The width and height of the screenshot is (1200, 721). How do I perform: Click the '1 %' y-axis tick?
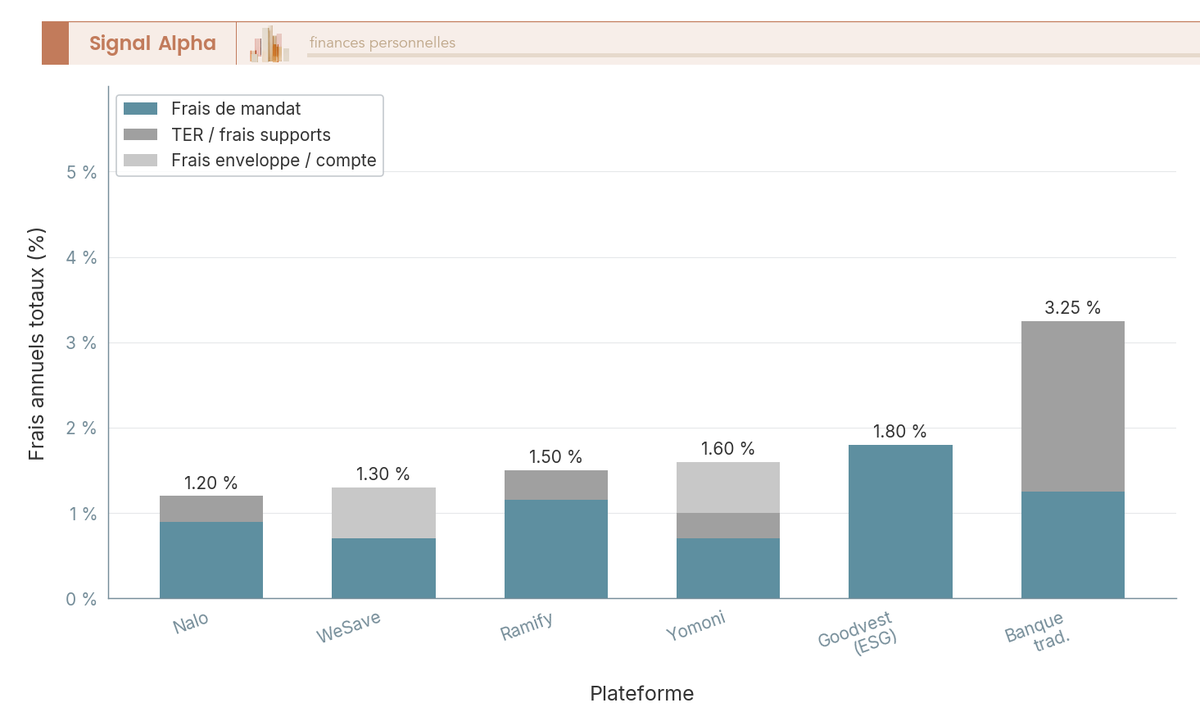coord(81,514)
